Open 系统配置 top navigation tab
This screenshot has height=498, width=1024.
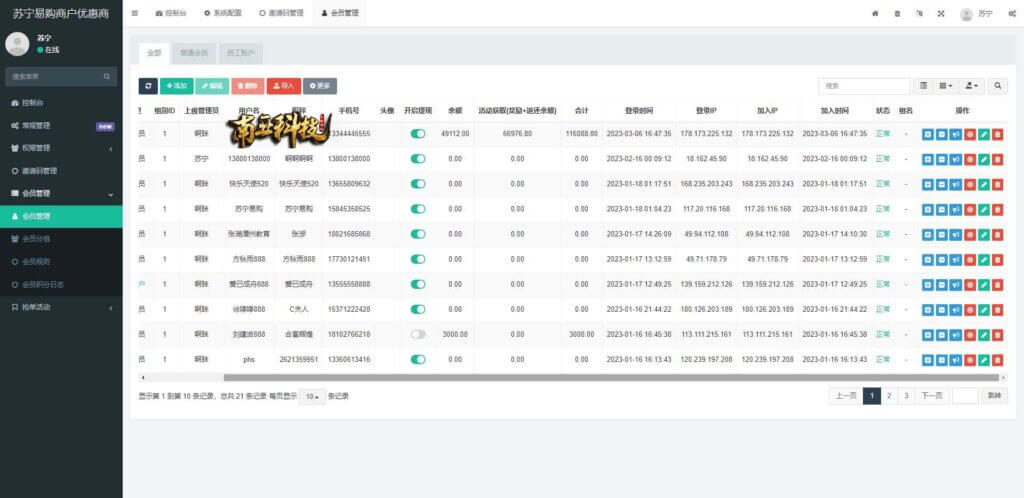pyautogui.click(x=221, y=13)
